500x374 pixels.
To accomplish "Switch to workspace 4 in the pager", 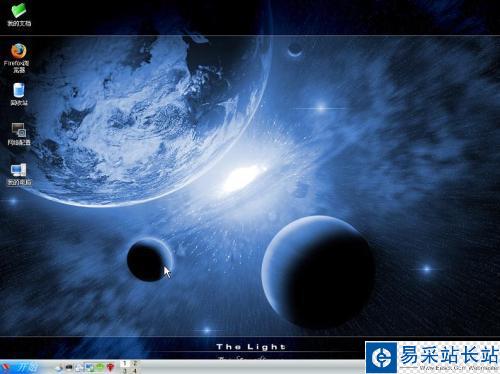I will click(x=135, y=371).
